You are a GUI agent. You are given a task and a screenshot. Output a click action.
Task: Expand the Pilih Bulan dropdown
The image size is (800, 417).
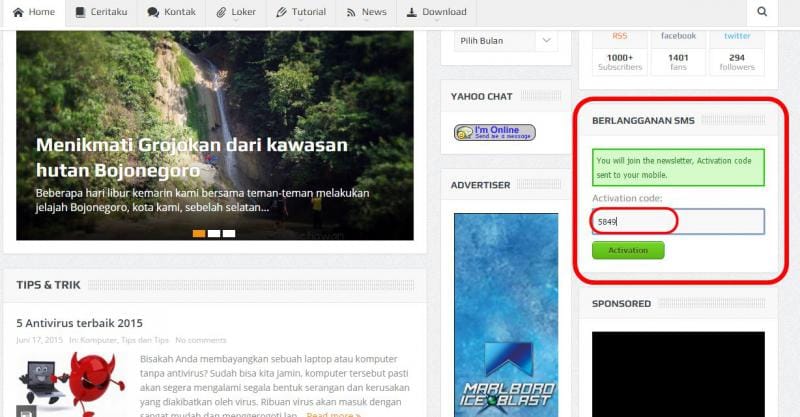point(506,41)
